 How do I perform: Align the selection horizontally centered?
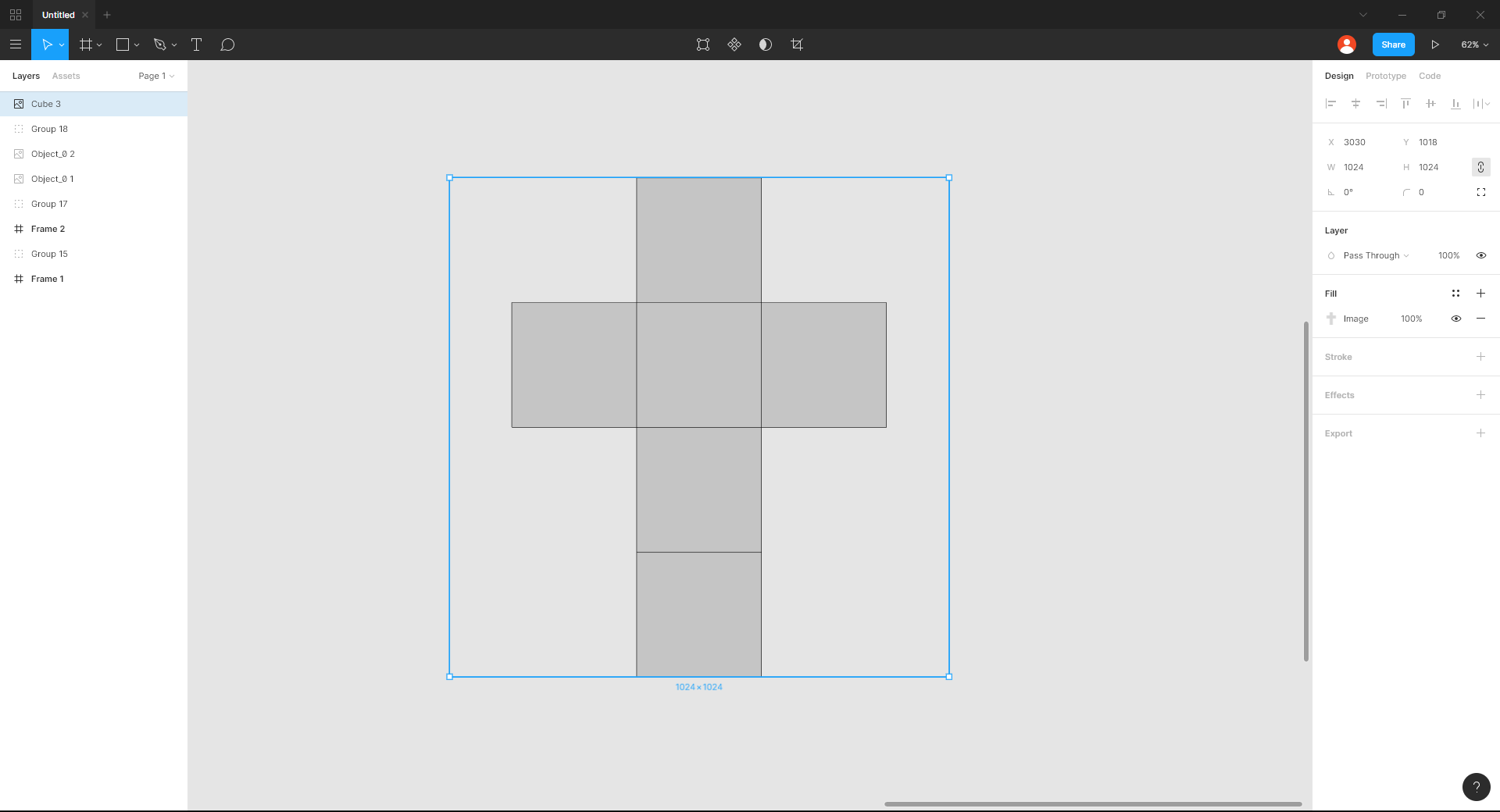1355,103
